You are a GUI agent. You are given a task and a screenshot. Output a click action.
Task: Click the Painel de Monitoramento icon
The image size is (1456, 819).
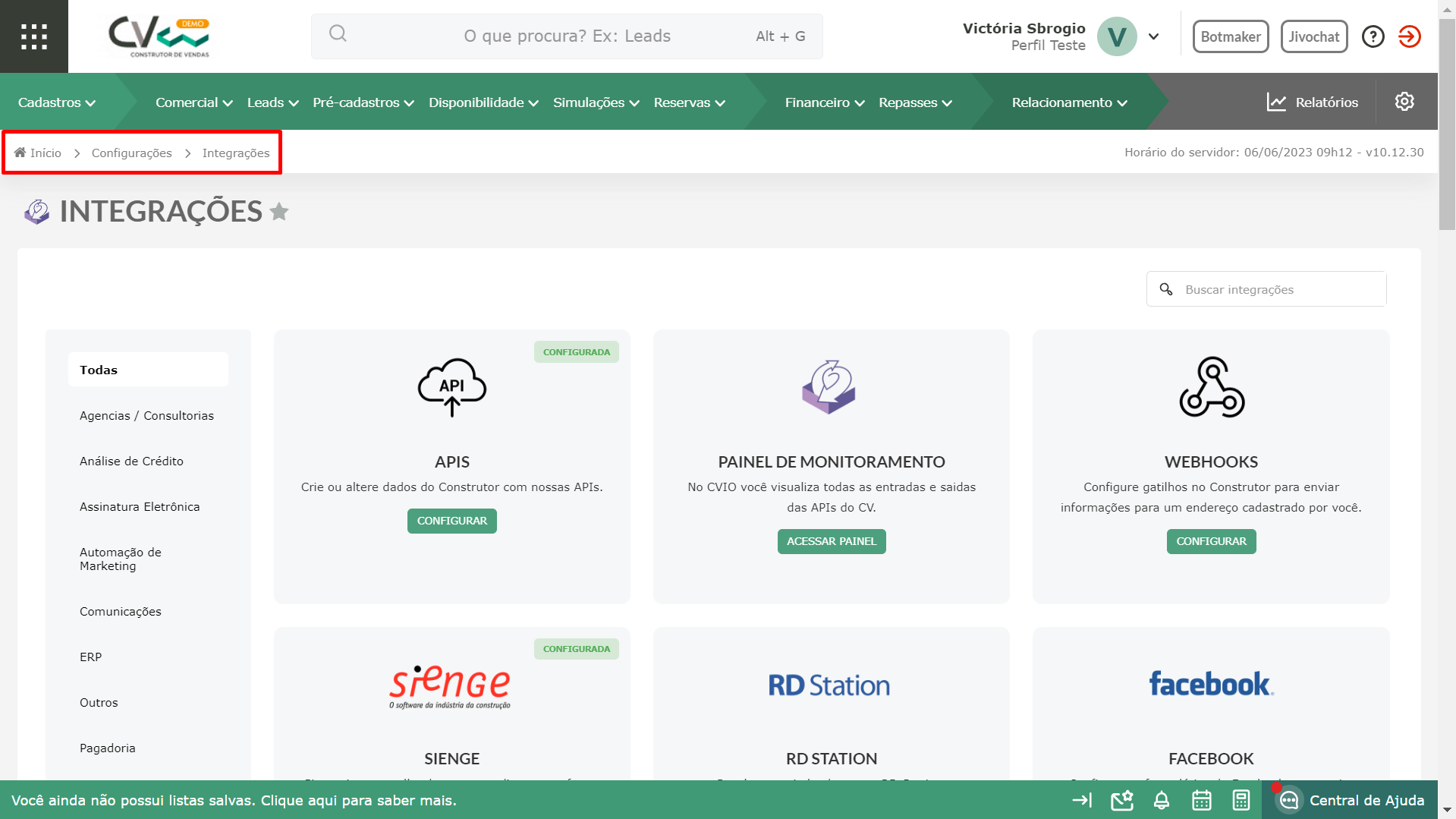tap(829, 386)
